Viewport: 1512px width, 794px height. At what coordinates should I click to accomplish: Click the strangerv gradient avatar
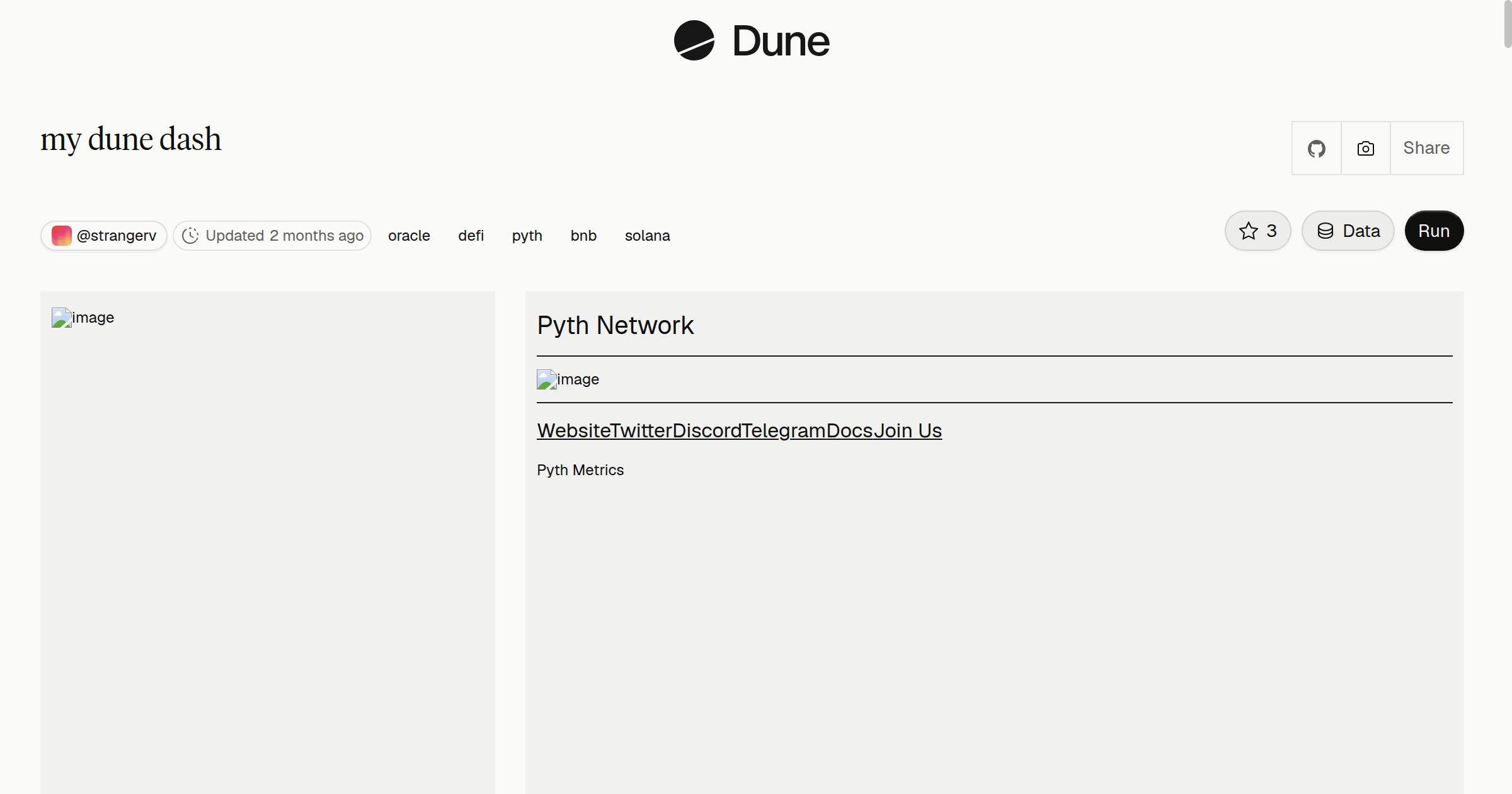click(61, 236)
